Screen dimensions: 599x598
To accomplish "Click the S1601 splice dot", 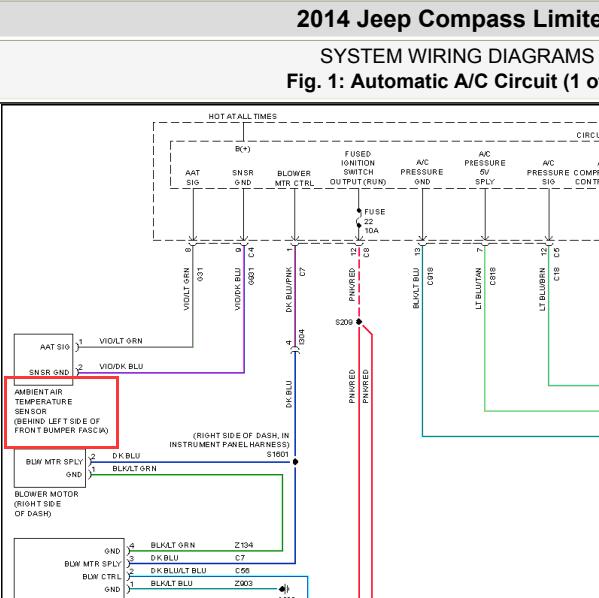I will 295,462.
